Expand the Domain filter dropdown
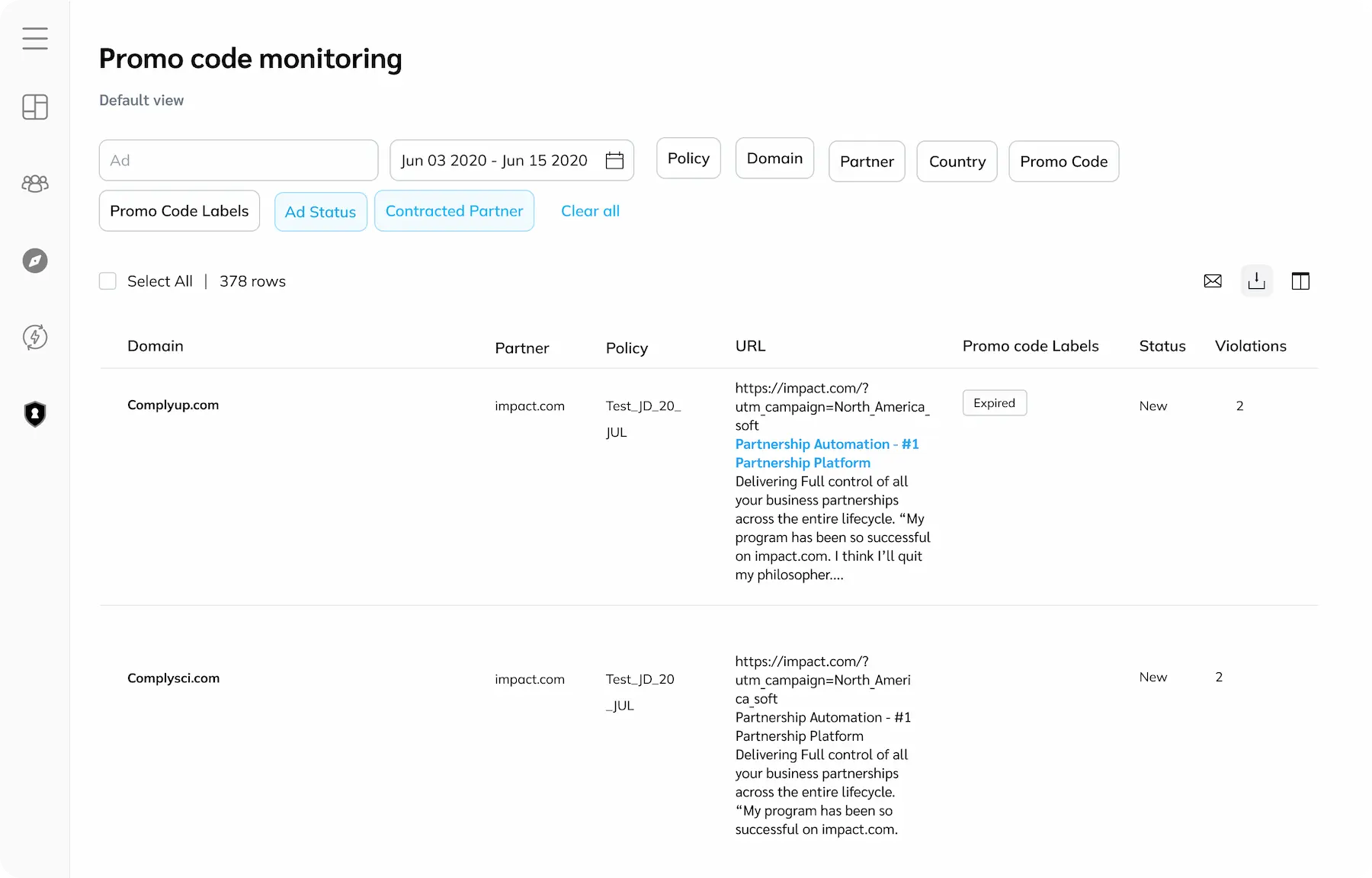Image resolution: width=1372 pixels, height=878 pixels. 774,159
